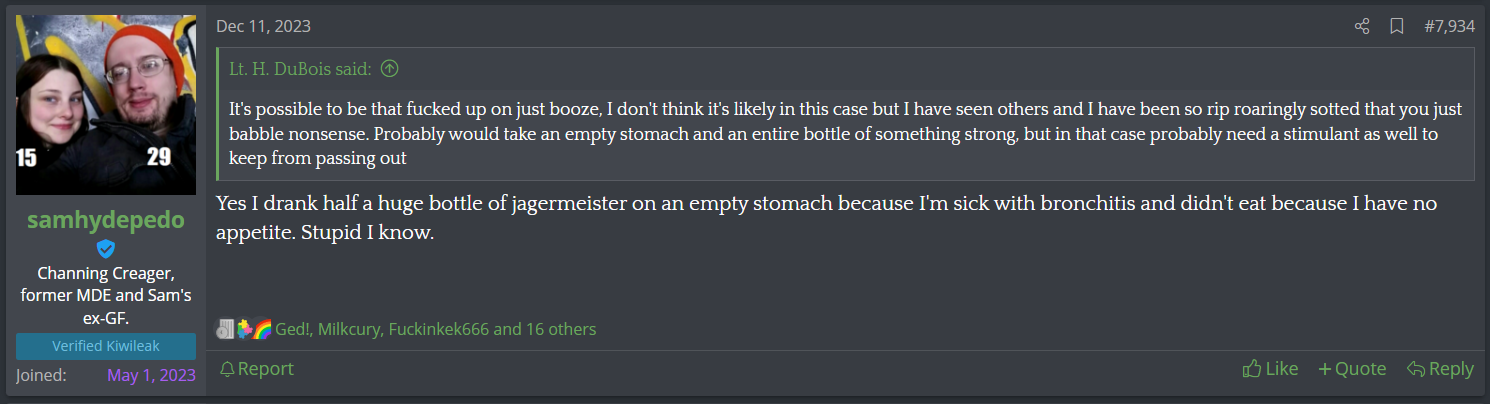Click the Verified Kiwileak banner
The image size is (1490, 404).
tap(105, 346)
